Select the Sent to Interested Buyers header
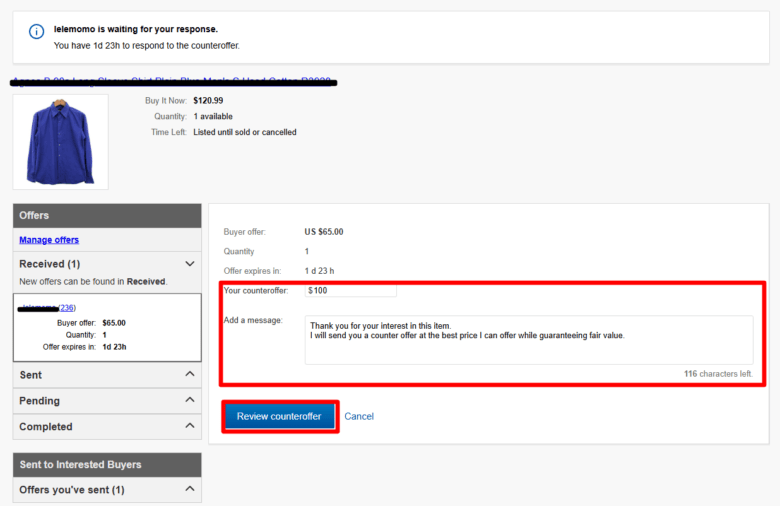Screen dimensions: 780x506 107,464
